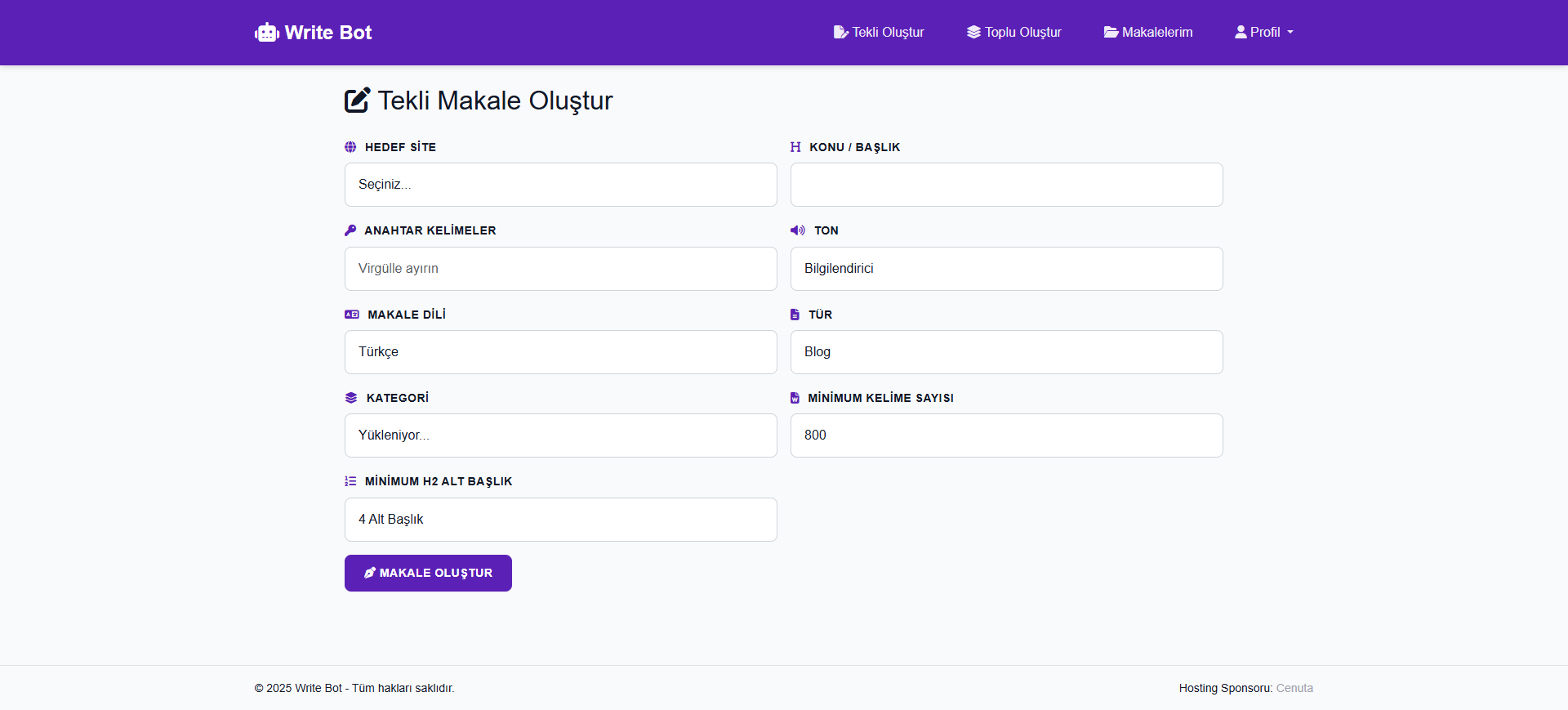Click the Write Bot robot logo icon
1568x710 pixels.
(x=267, y=33)
